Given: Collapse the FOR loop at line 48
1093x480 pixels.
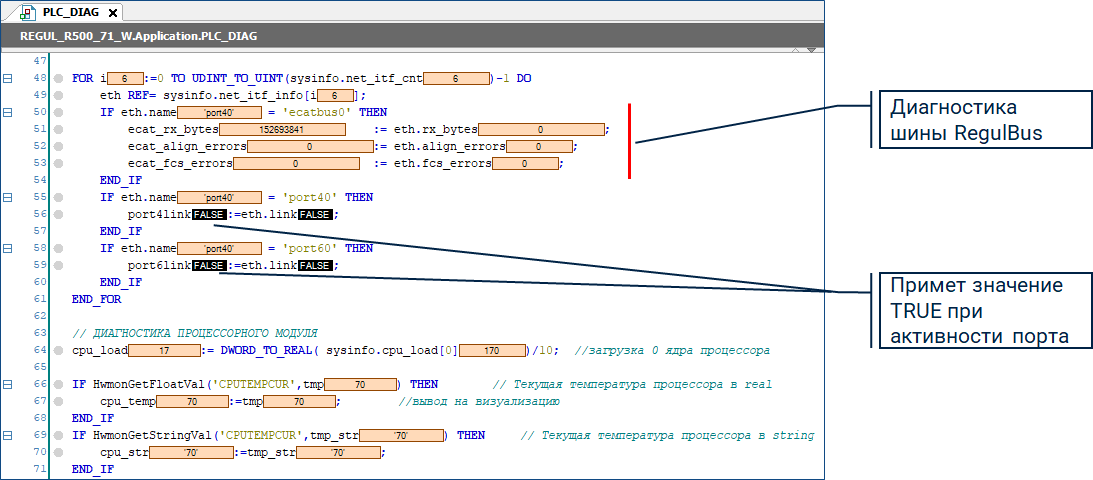Looking at the screenshot, I should click(x=8, y=78).
